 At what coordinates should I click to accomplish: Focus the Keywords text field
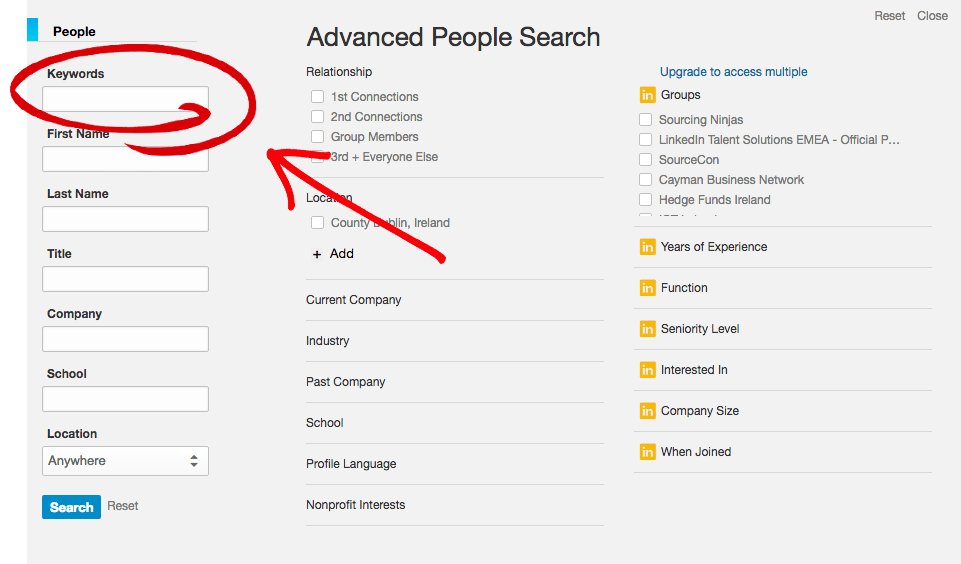125,99
